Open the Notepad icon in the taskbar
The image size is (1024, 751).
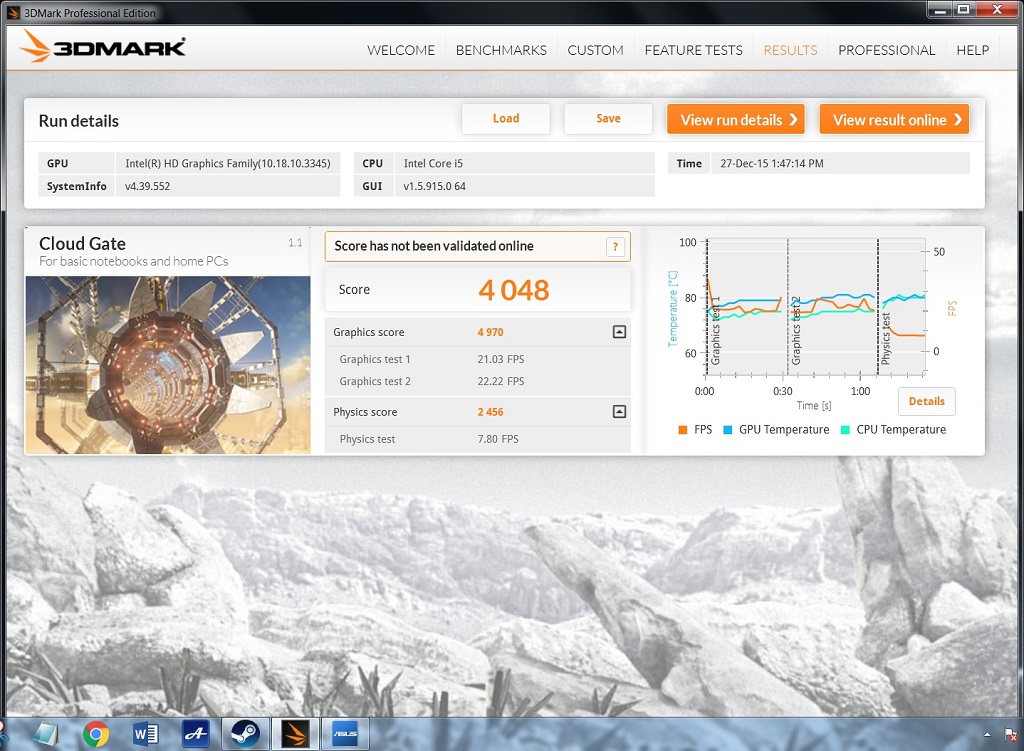(45, 735)
